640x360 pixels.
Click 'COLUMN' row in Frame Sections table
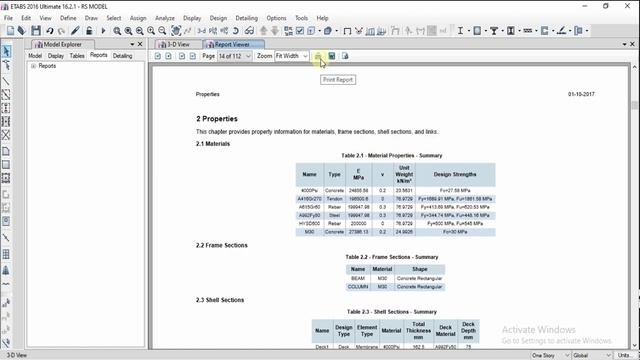[x=396, y=287]
